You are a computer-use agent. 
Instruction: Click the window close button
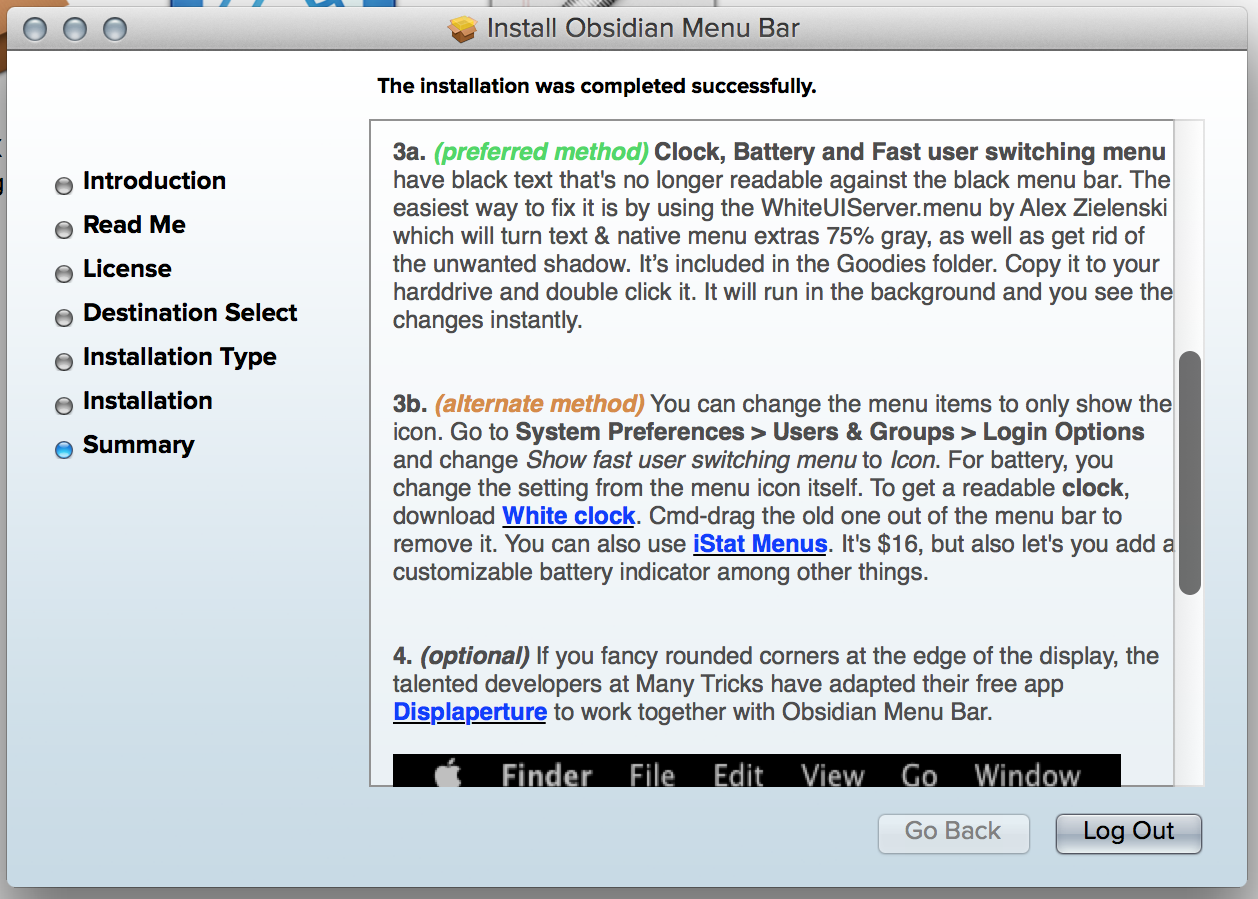click(x=35, y=29)
